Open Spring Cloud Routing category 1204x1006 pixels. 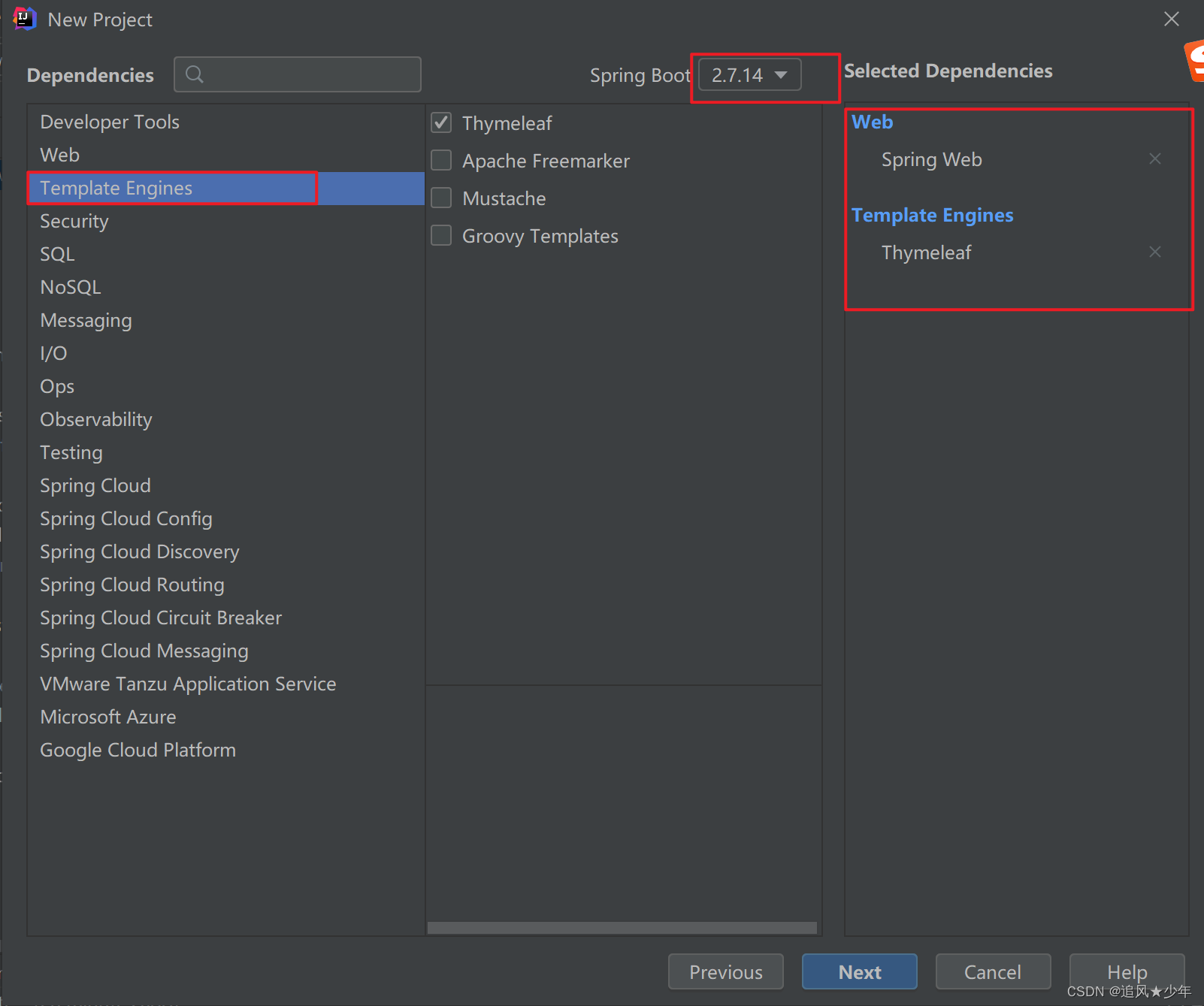pyautogui.click(x=226, y=585)
